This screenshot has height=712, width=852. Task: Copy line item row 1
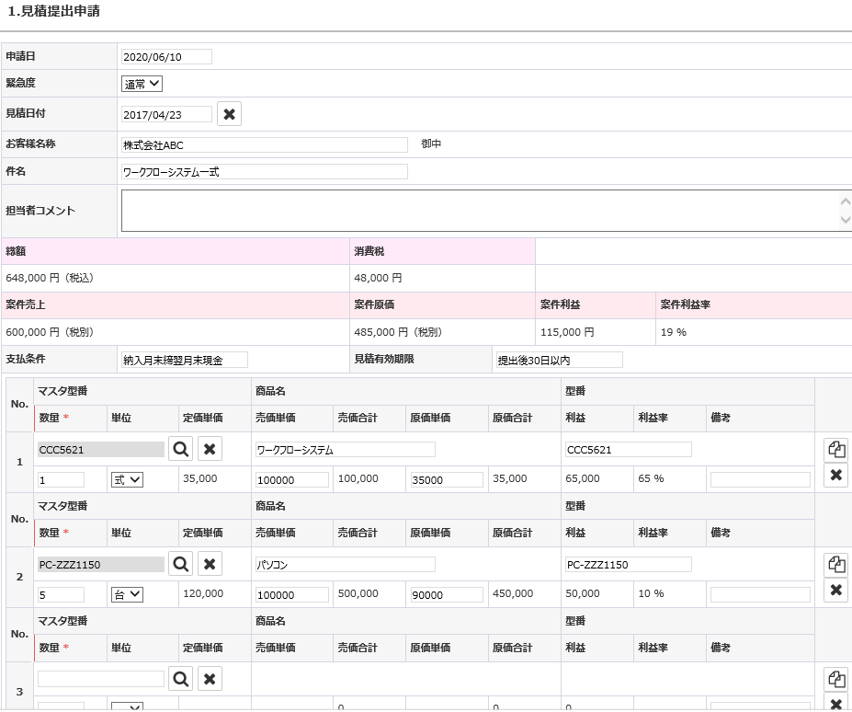(x=835, y=450)
